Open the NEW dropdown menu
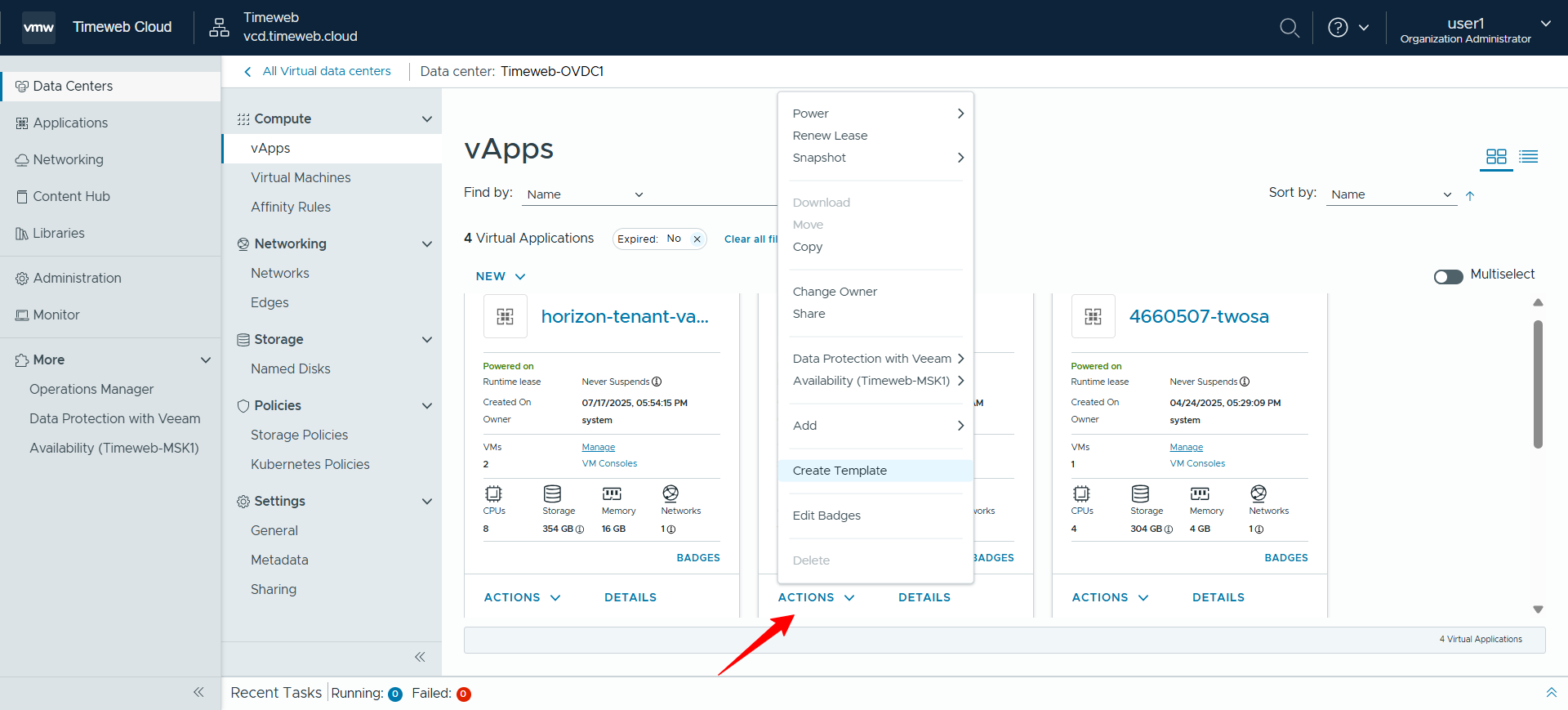This screenshot has width=1568, height=710. tap(501, 276)
